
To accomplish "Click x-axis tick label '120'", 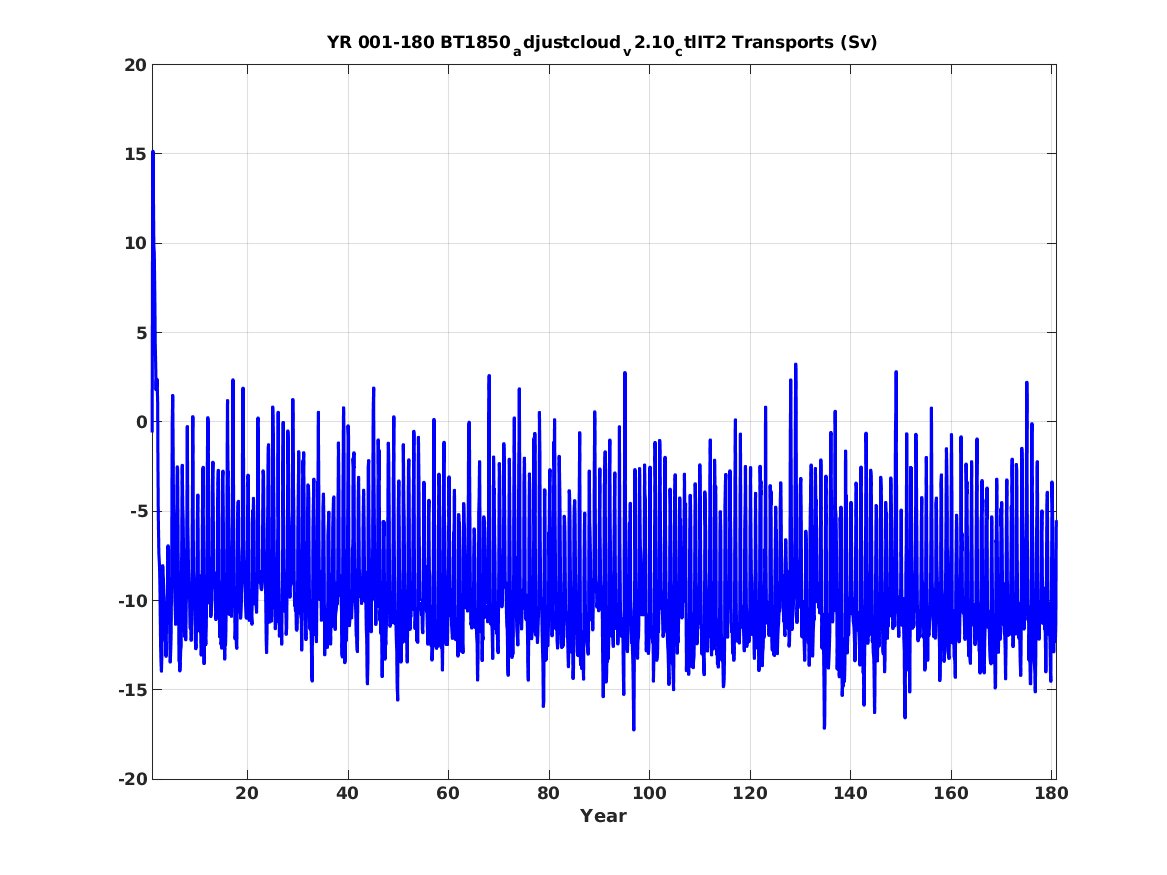I will [x=749, y=794].
